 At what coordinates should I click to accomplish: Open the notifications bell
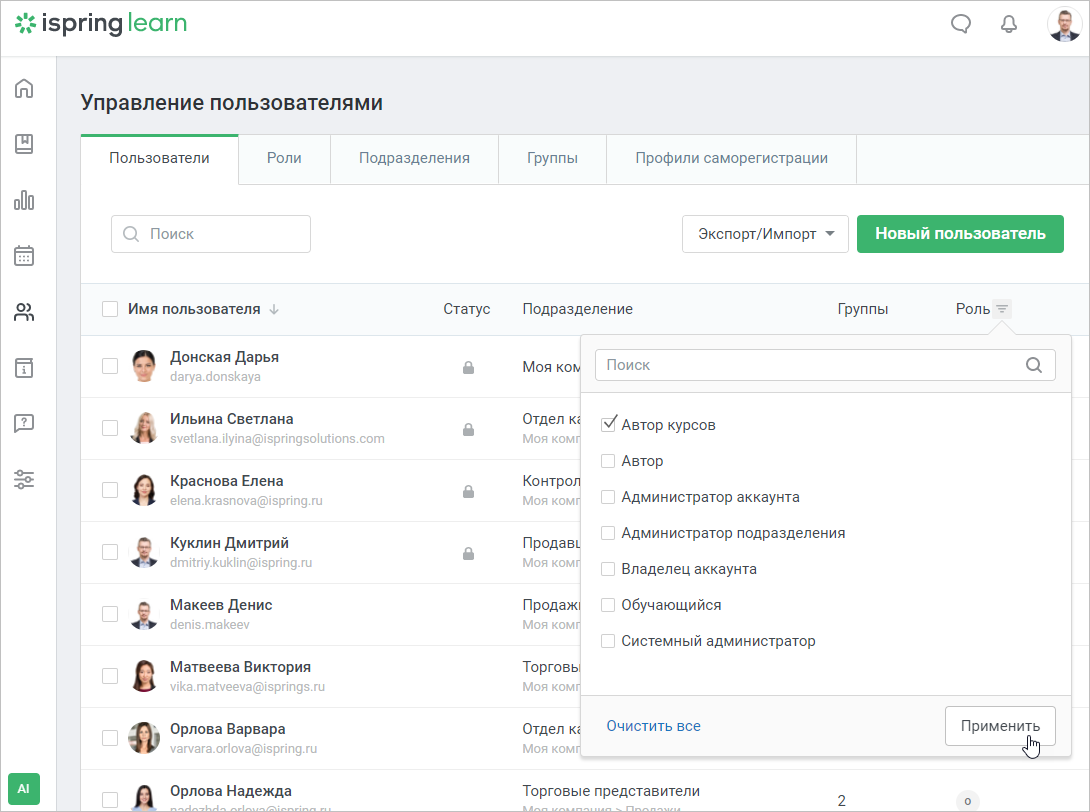1009,24
